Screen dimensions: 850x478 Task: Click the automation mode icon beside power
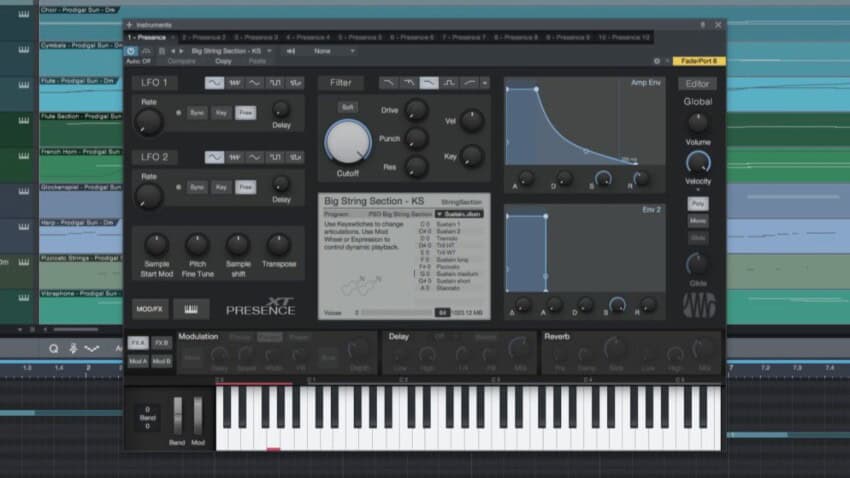tap(146, 51)
